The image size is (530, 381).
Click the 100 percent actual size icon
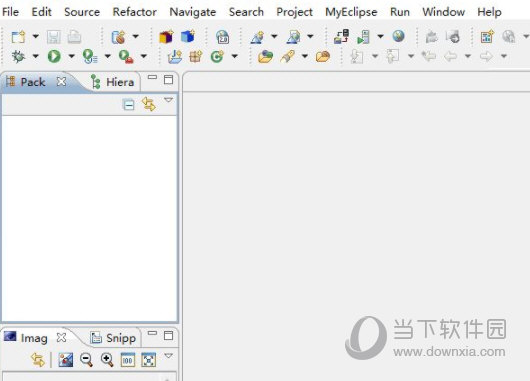click(x=128, y=360)
